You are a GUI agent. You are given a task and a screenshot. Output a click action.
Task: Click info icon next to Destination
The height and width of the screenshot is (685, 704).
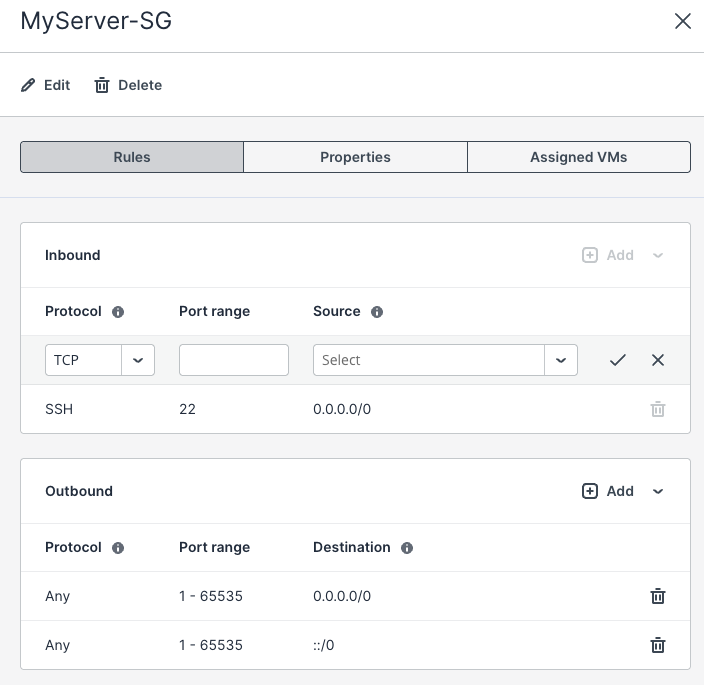[407, 548]
